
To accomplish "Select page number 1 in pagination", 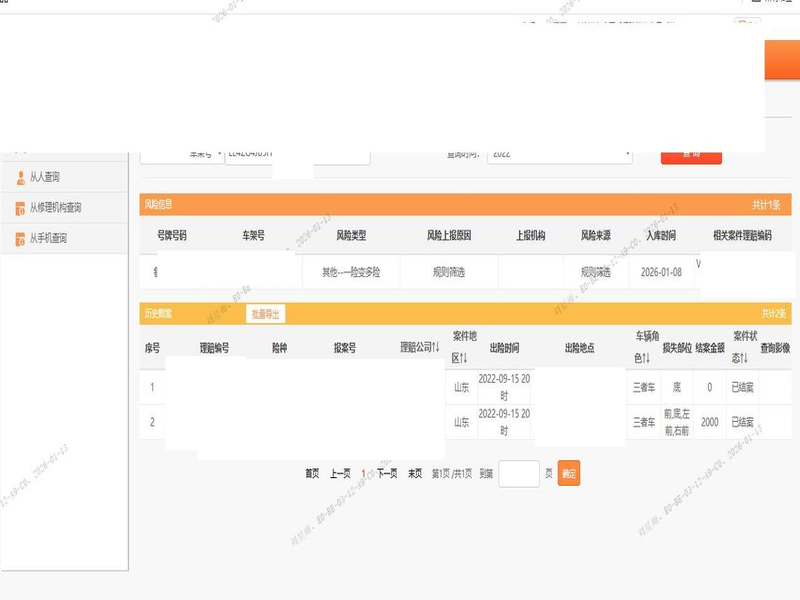I will click(x=363, y=474).
